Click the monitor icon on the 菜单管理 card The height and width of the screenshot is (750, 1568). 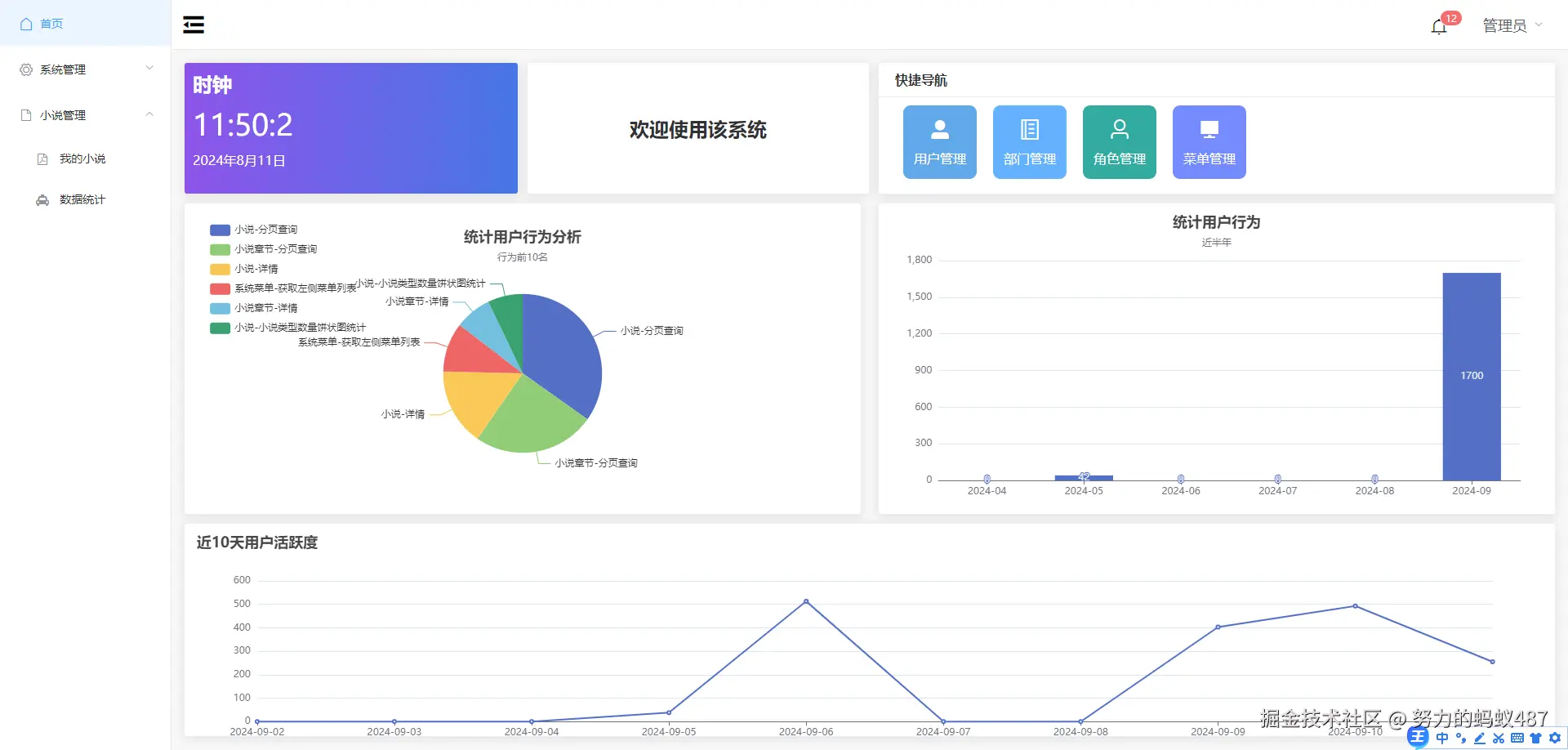coord(1209,129)
